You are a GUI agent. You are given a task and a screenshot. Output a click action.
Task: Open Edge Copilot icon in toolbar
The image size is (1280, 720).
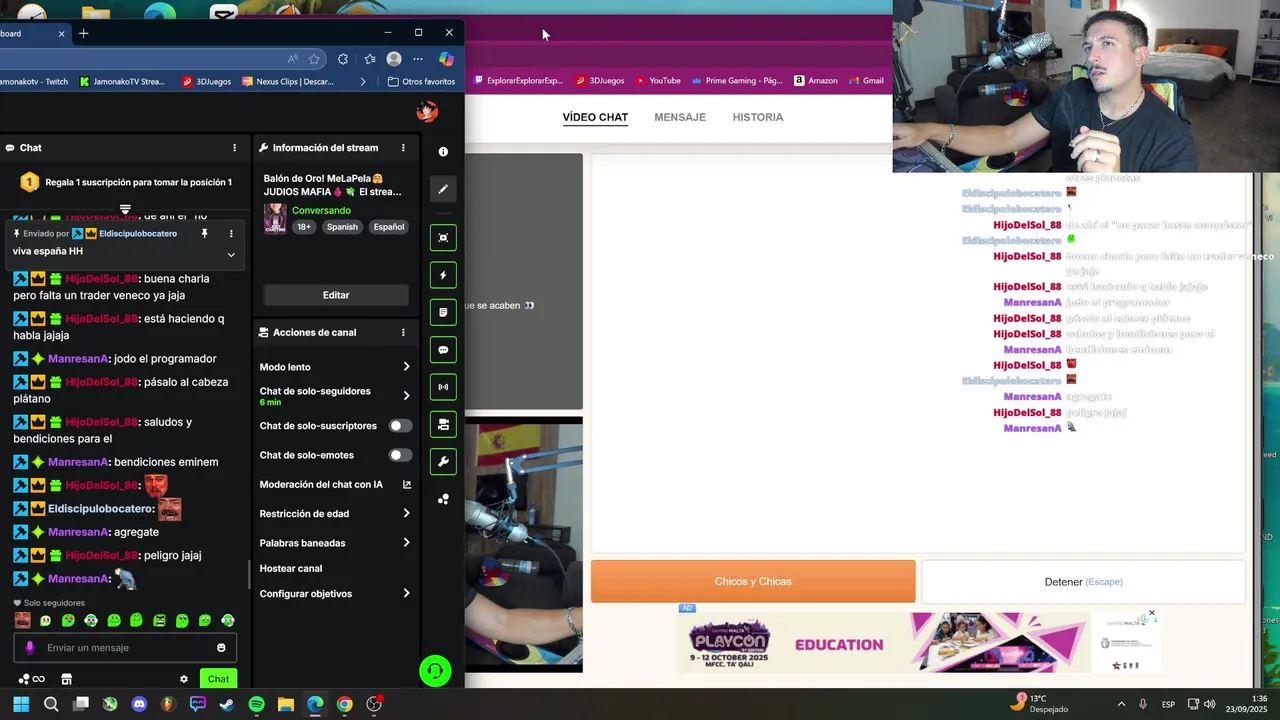pos(446,59)
